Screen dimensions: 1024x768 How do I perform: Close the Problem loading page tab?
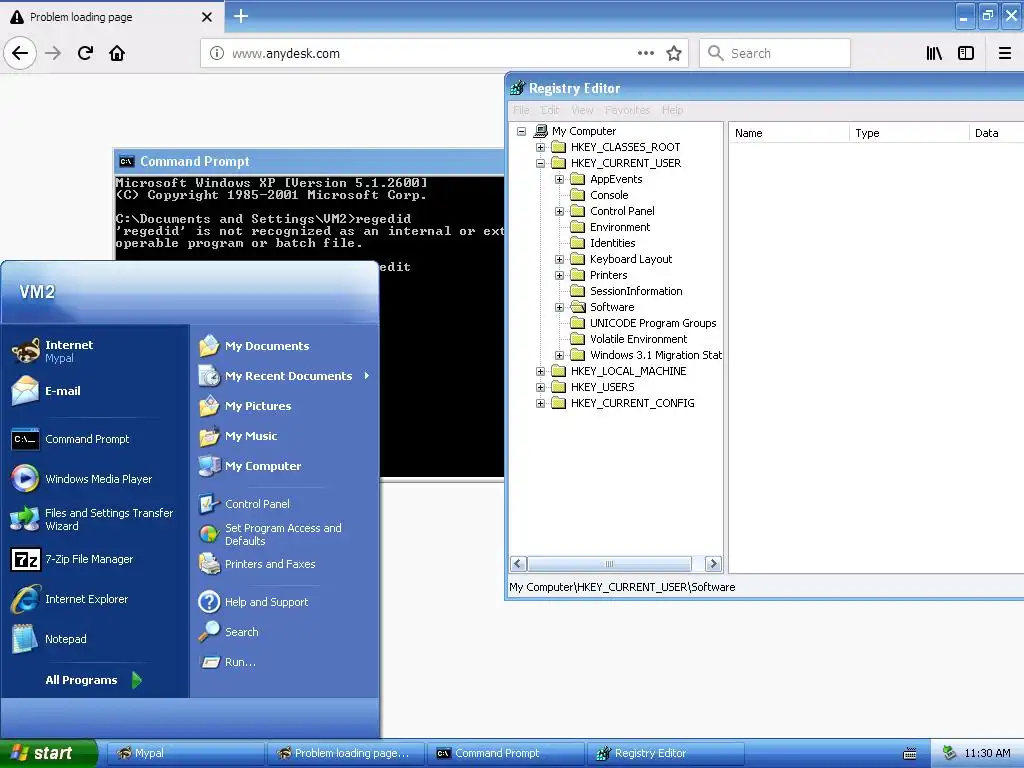pos(207,17)
